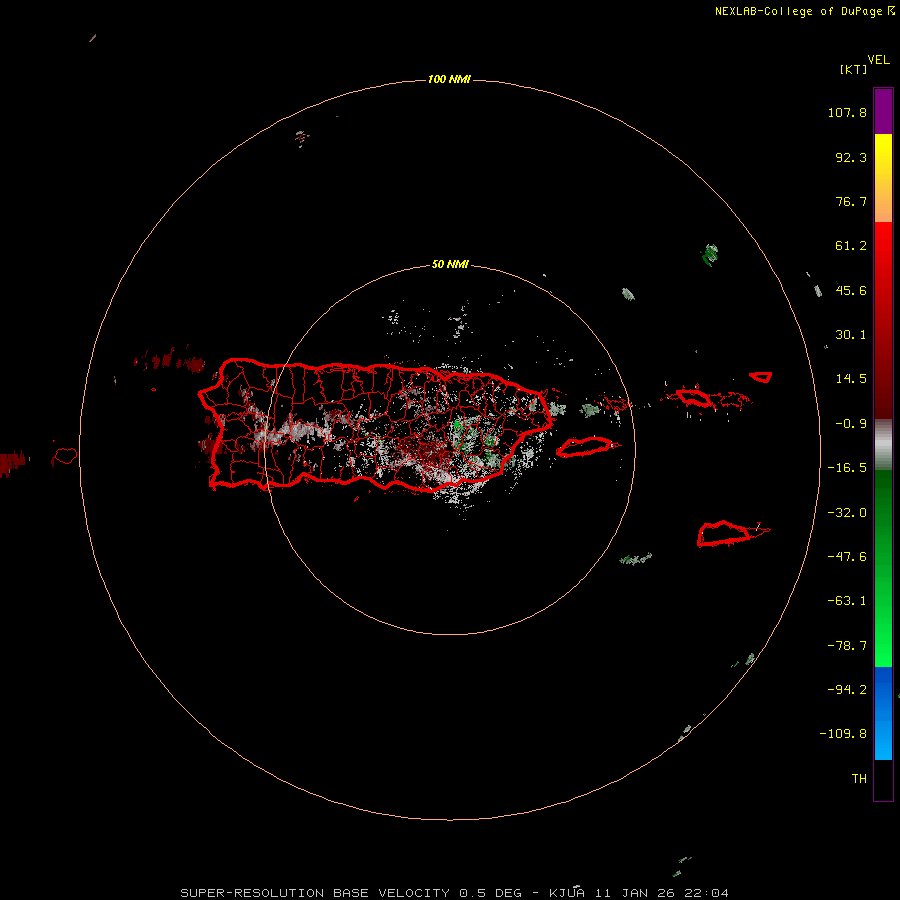Click the NEXLAB-College of DuPage credit text
The width and height of the screenshot is (900, 900).
(x=798, y=11)
